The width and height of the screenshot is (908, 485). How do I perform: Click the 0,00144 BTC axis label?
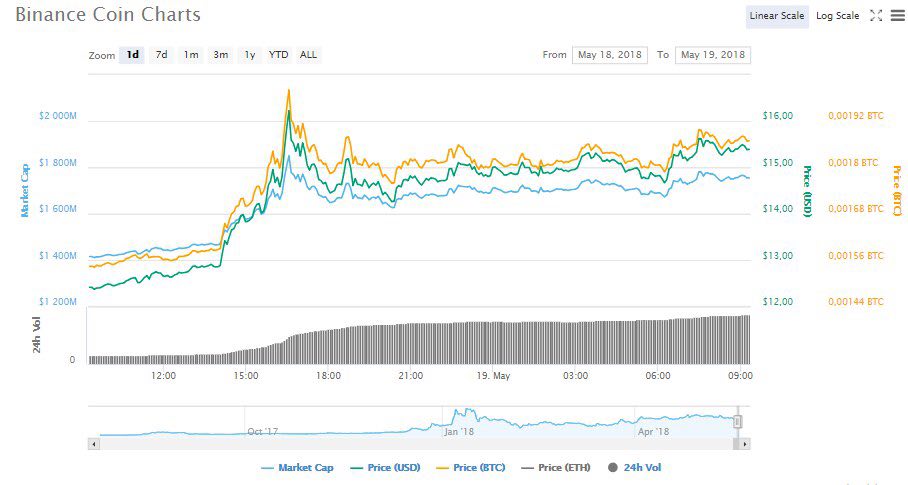[x=856, y=302]
